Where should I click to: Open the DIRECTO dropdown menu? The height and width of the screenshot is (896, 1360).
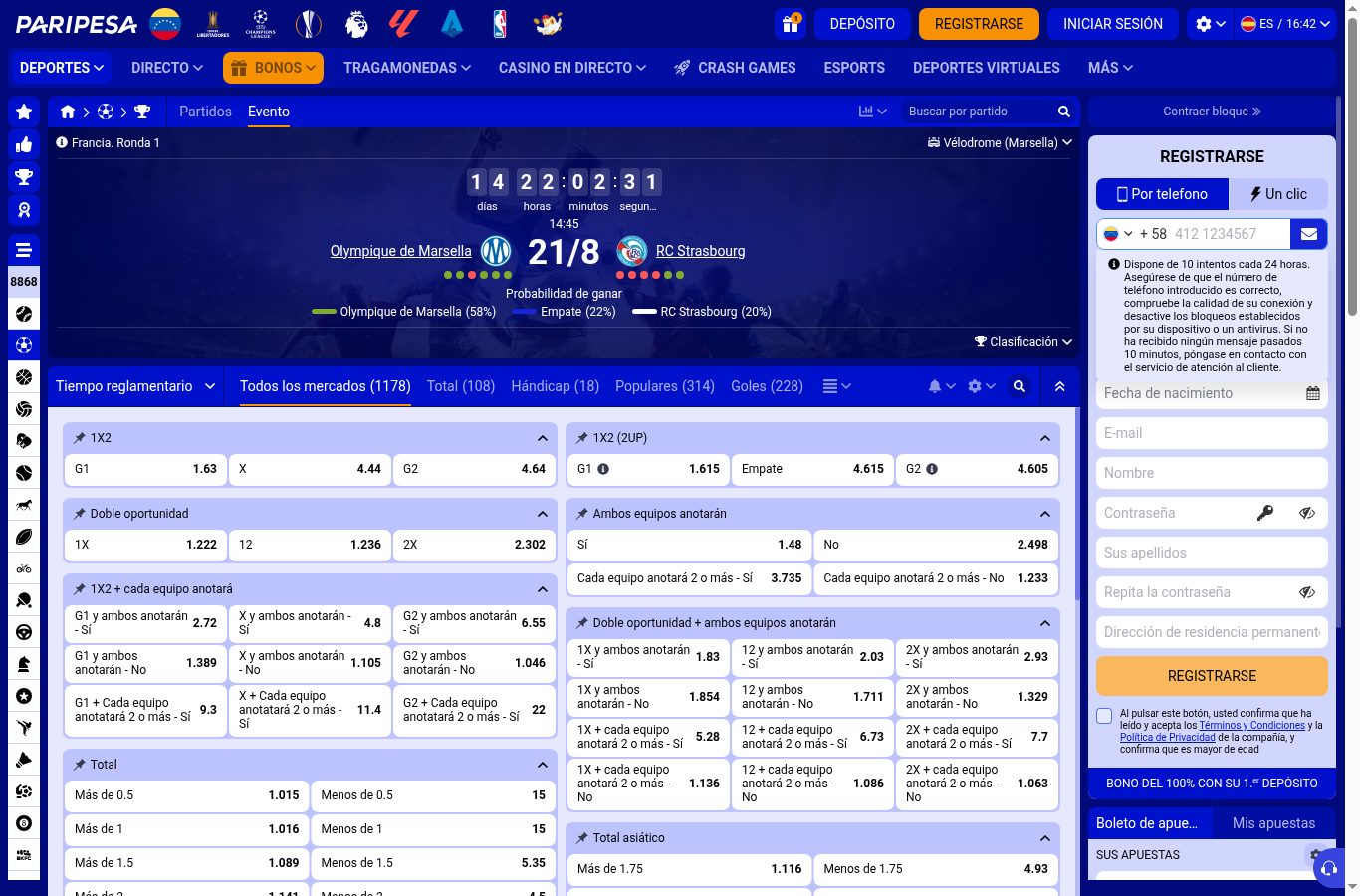click(x=167, y=68)
